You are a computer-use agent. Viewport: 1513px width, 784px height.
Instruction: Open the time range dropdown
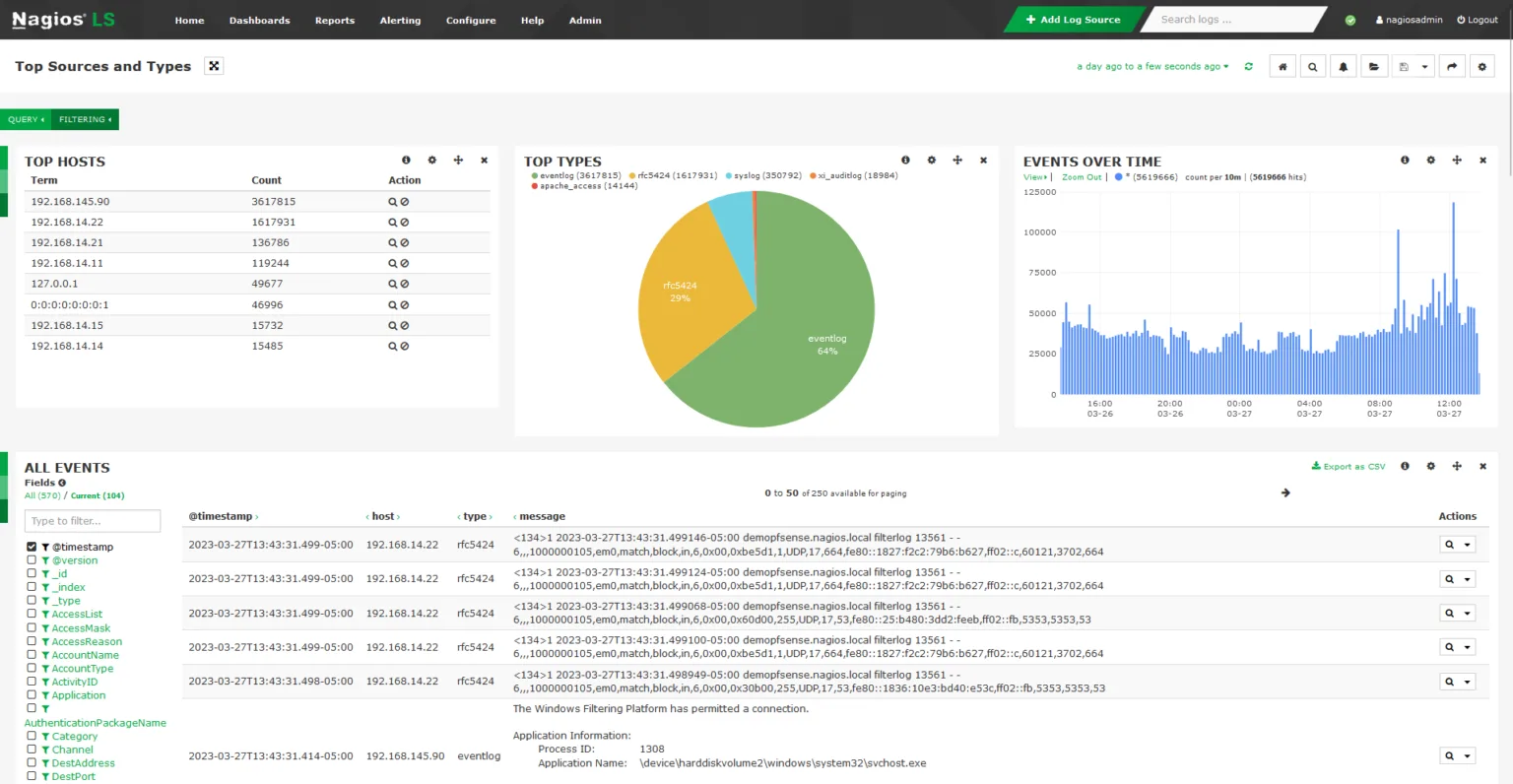[x=1152, y=67]
